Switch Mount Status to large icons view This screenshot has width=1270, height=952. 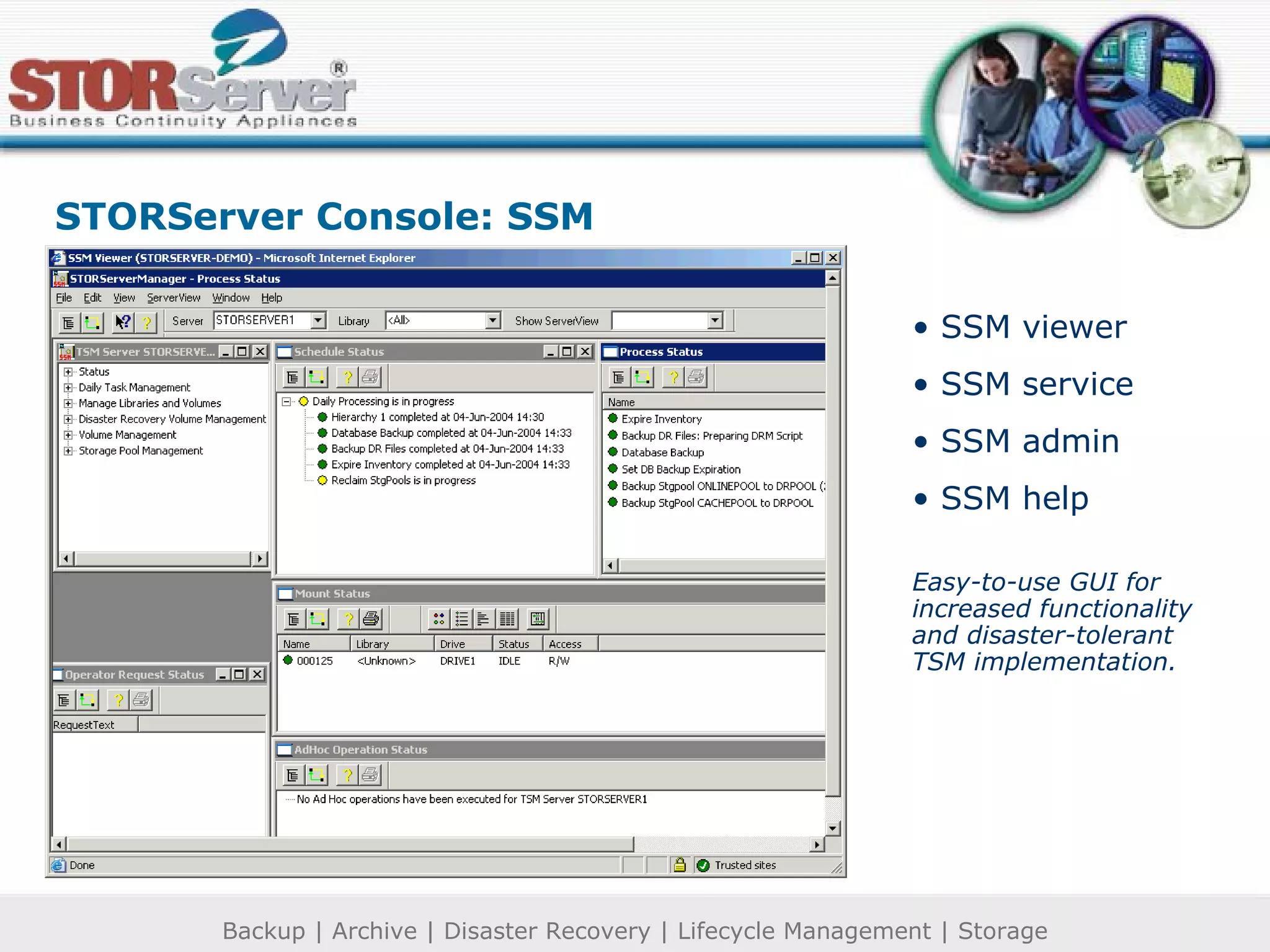click(x=439, y=619)
